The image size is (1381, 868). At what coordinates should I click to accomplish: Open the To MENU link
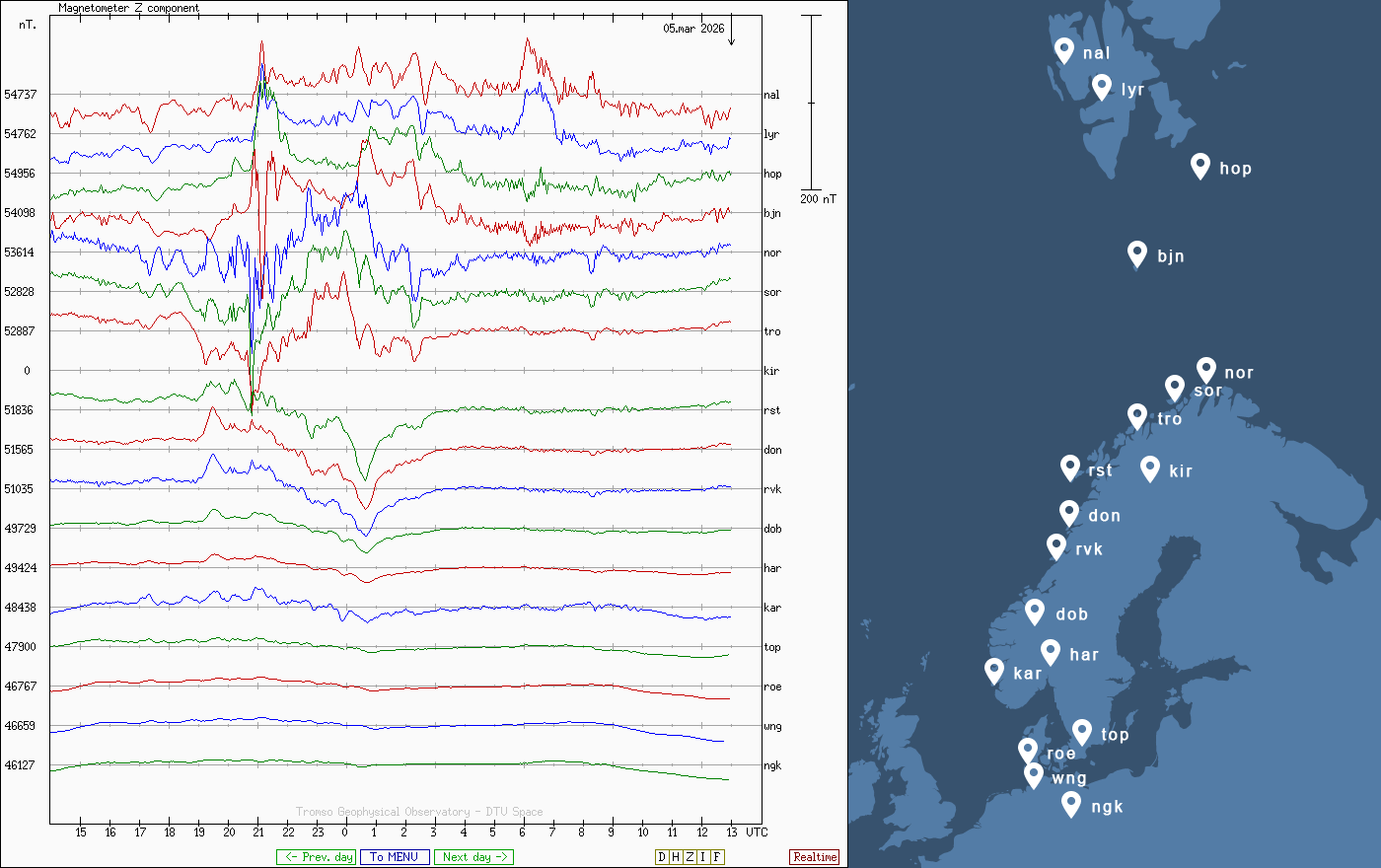395,857
